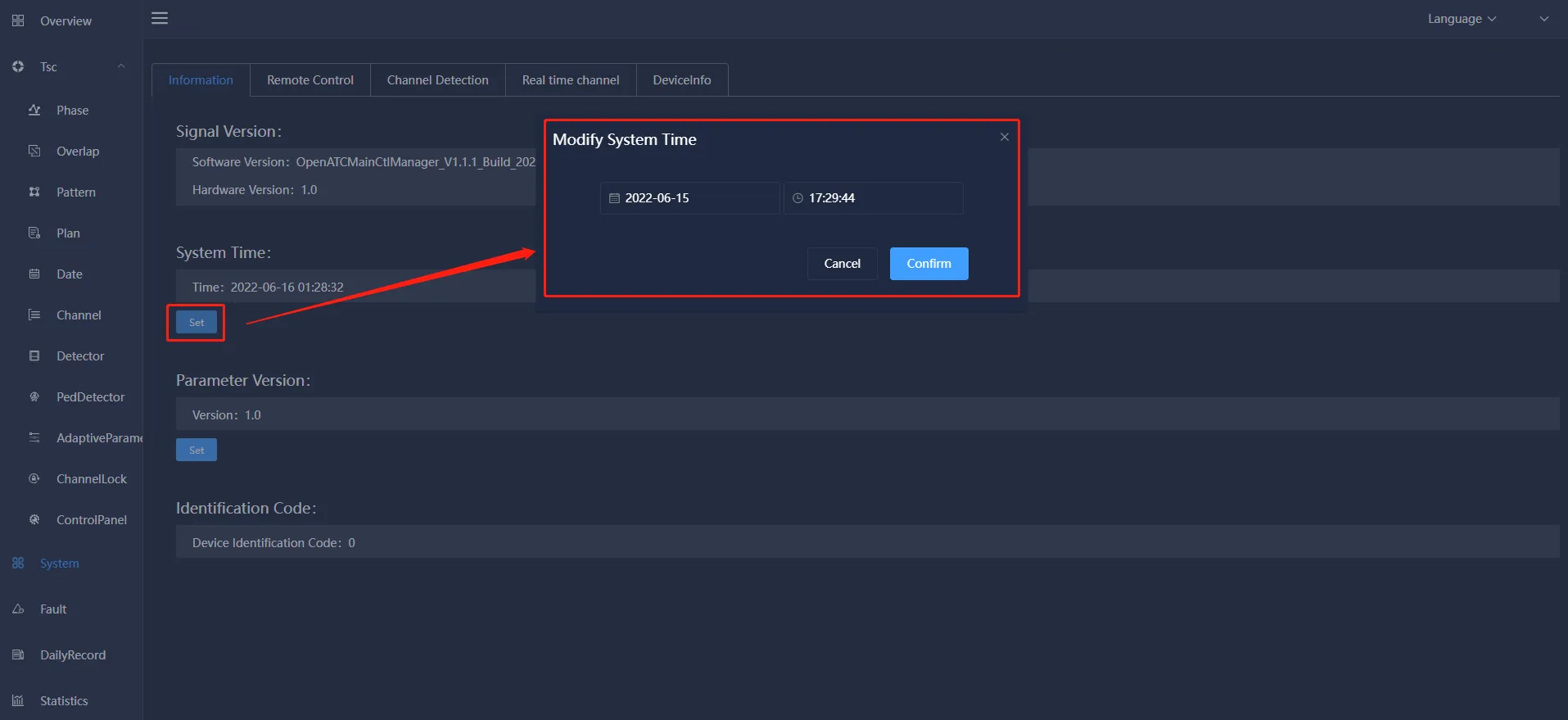Click the Software Version text line
The width and height of the screenshot is (1568, 720).
click(364, 162)
